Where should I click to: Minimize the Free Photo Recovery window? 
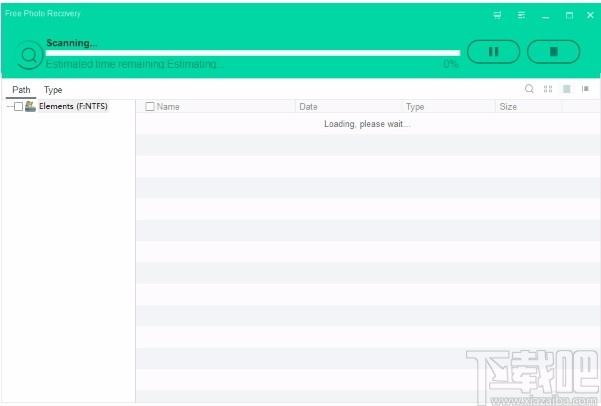click(545, 16)
